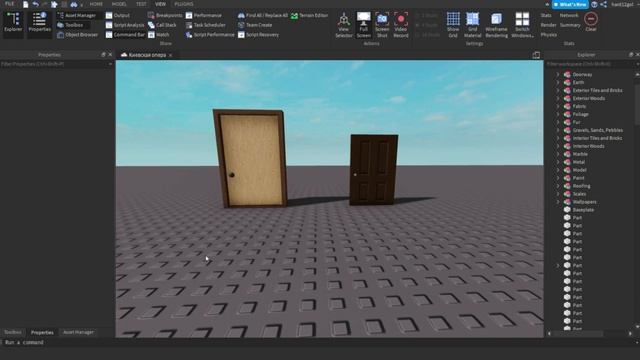Click Switch Windows
This screenshot has width=640, height=360.
[522, 25]
